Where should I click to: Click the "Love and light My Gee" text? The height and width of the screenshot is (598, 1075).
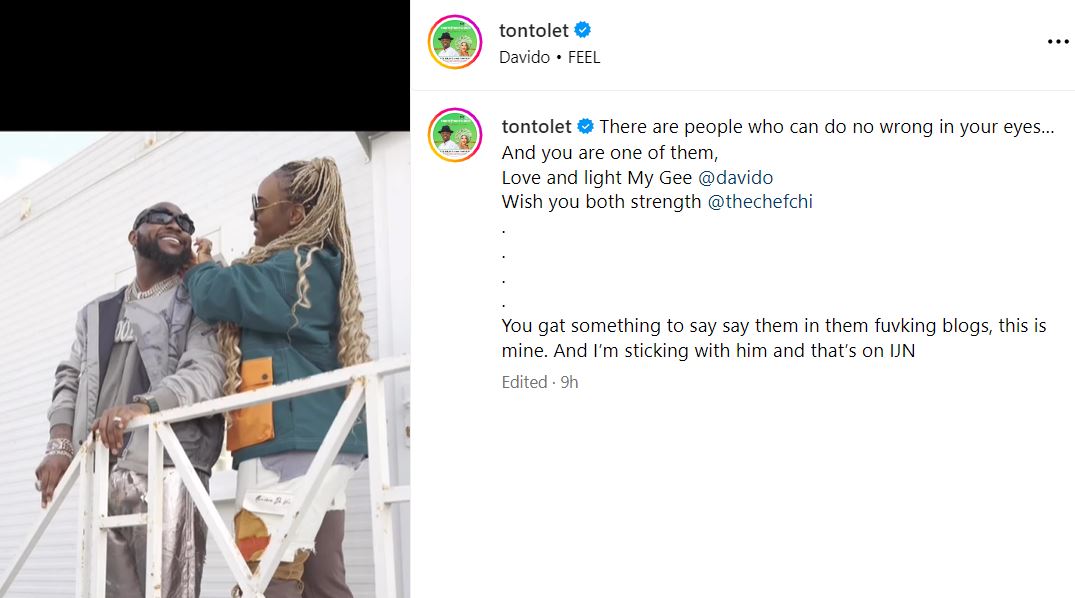[x=596, y=178]
